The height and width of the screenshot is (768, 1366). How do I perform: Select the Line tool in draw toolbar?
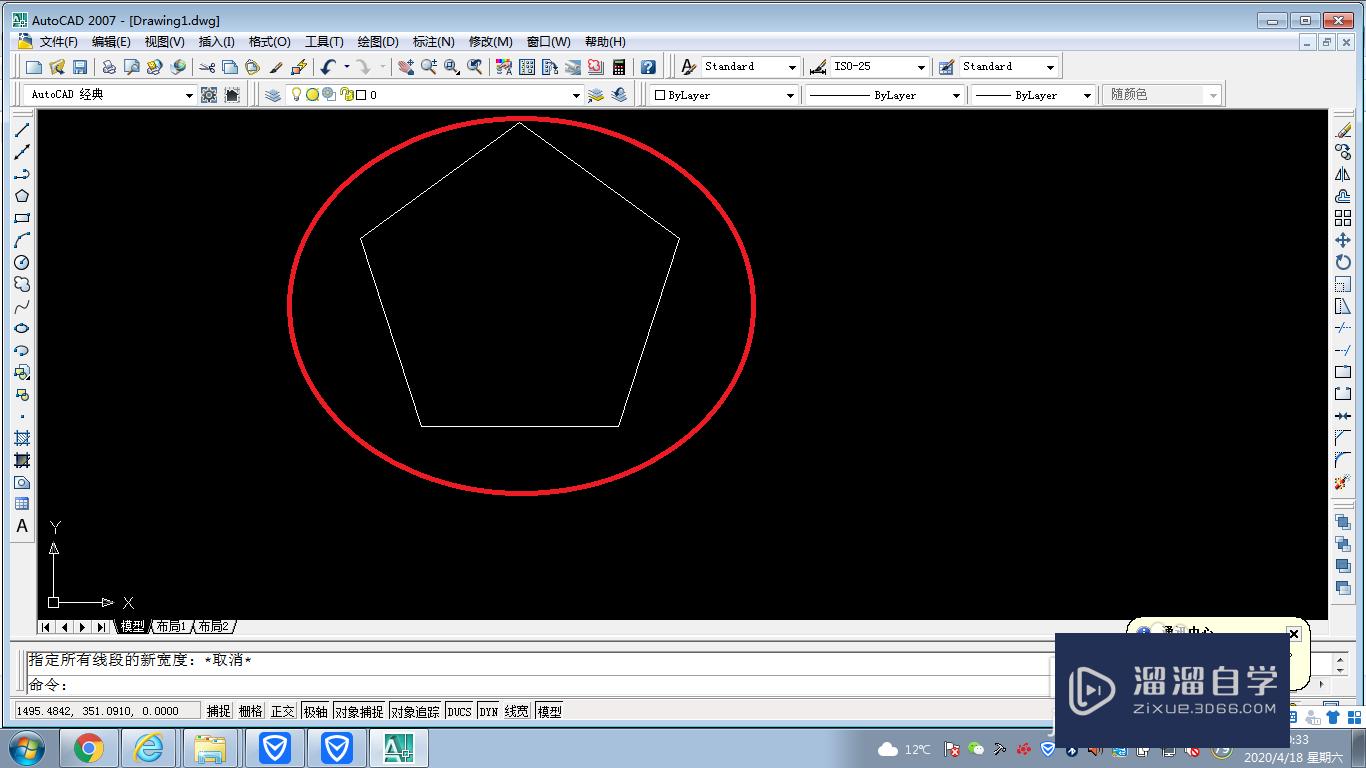pos(21,131)
